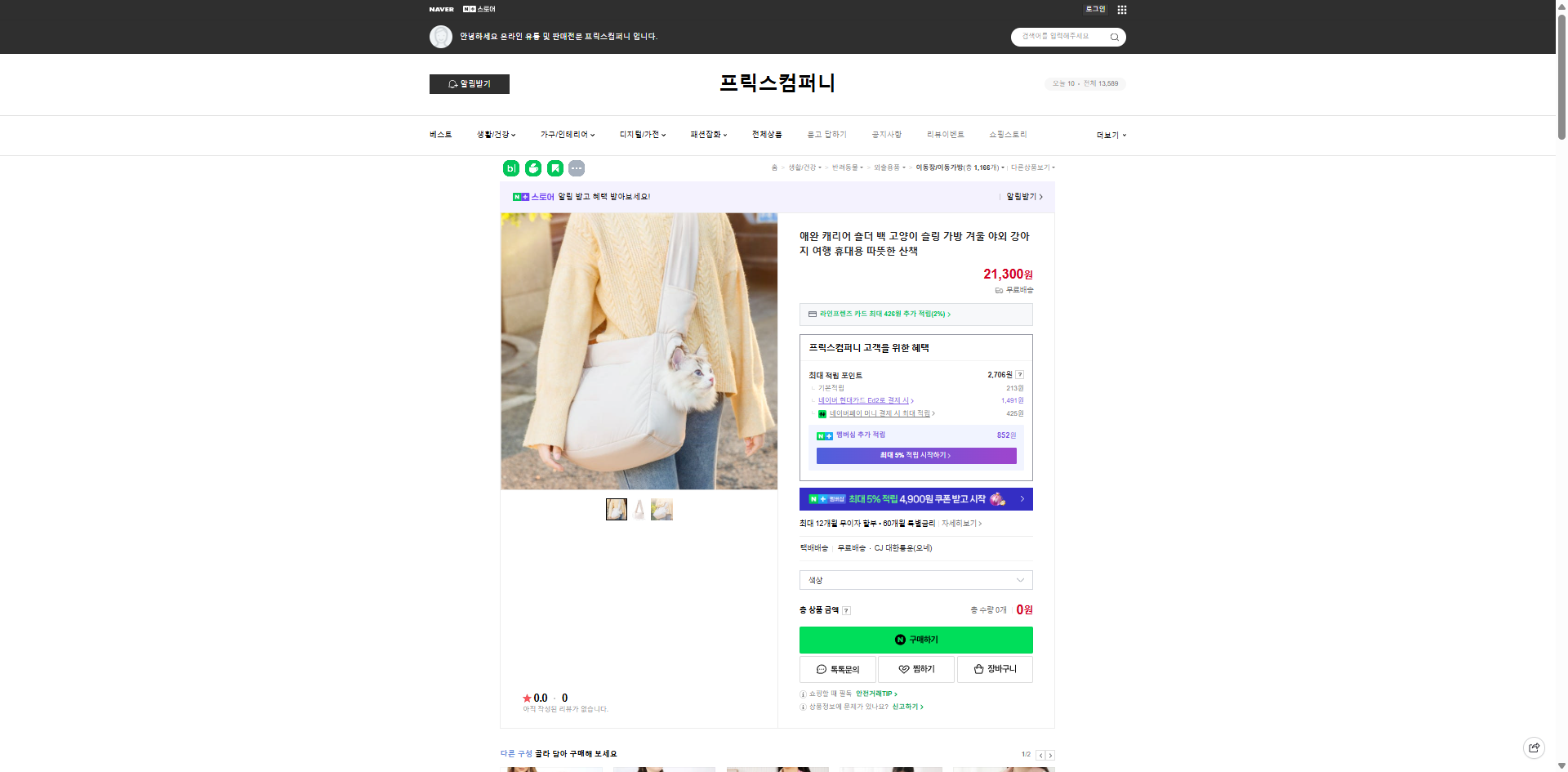Open the 자세히보기 installment details link
The image size is (1568, 772).
pos(959,523)
